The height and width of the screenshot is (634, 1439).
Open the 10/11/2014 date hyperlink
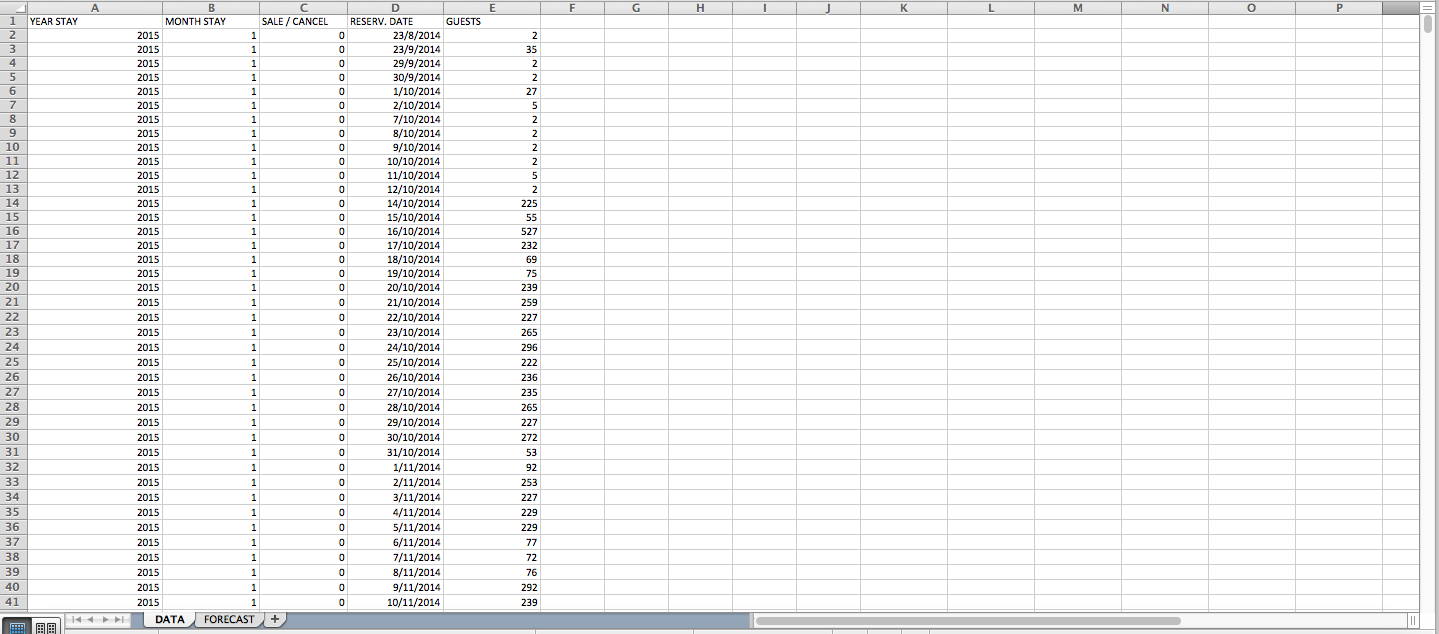(415, 602)
